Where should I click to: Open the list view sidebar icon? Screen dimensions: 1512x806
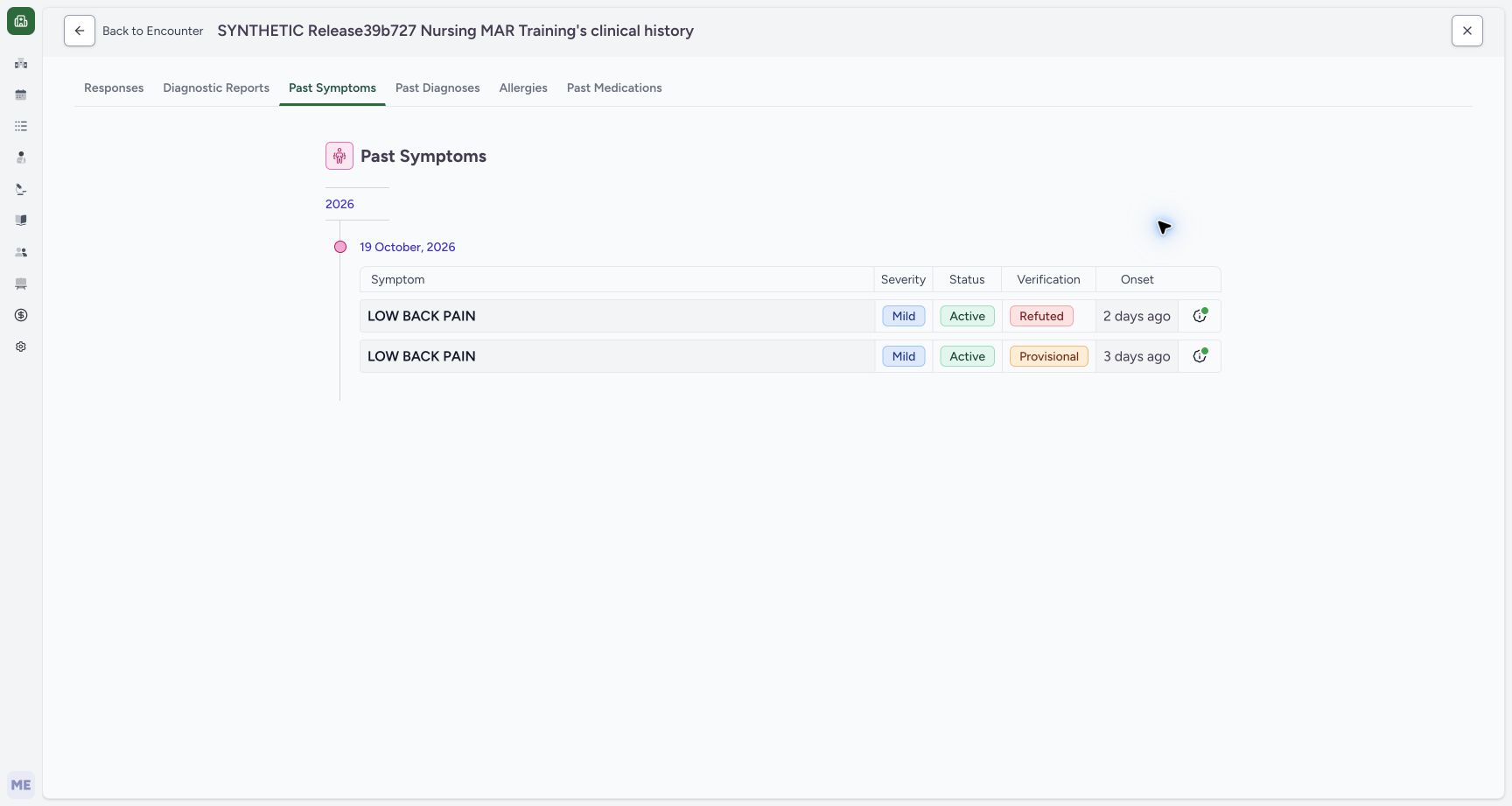point(21,126)
